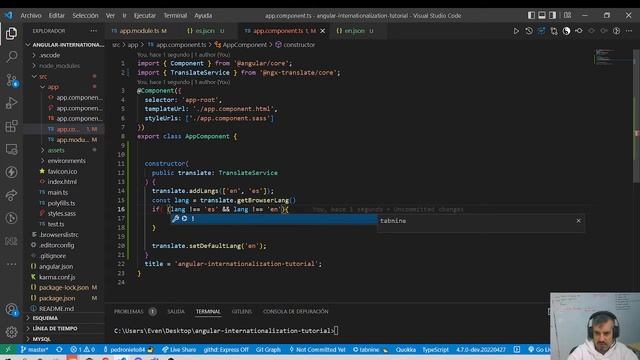Open the Live Share activity bar icon
Viewport: 640px width, 360px height.
coord(11,195)
